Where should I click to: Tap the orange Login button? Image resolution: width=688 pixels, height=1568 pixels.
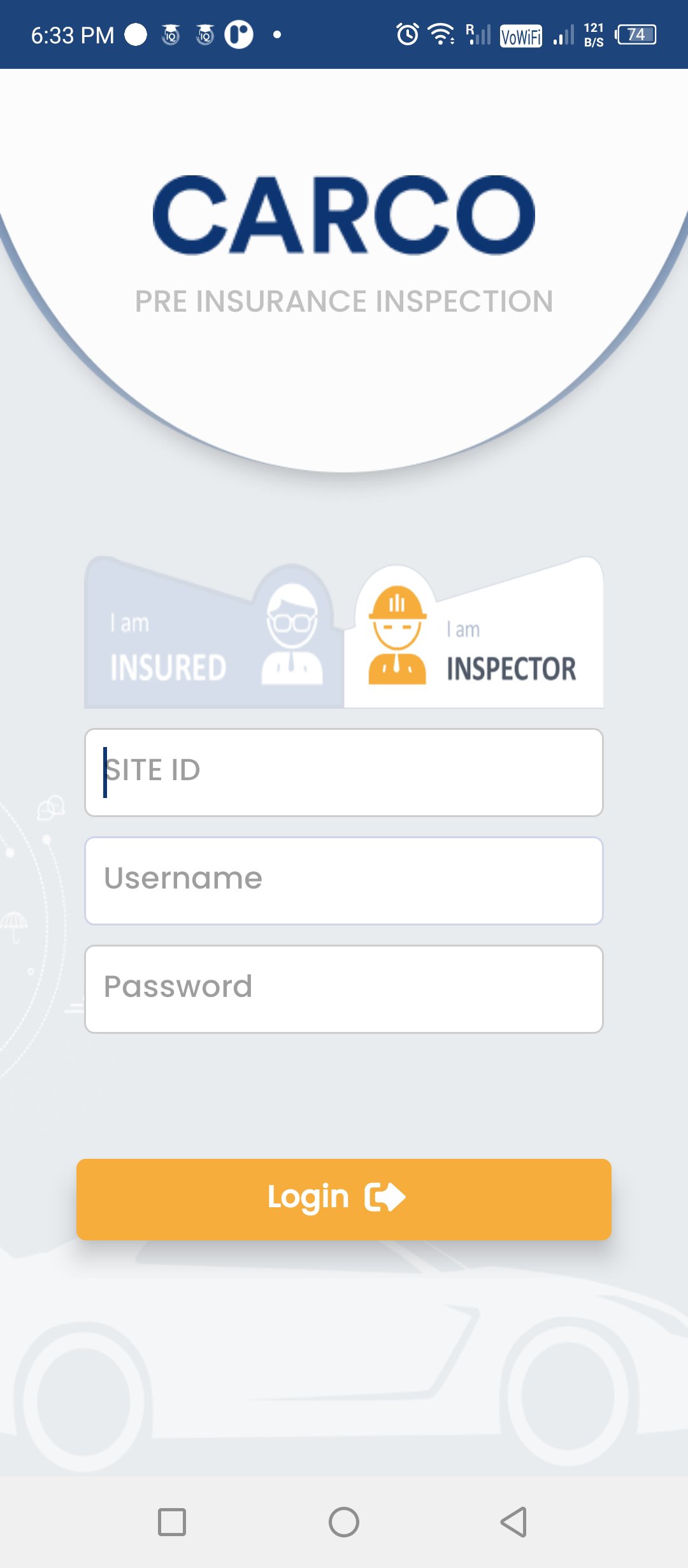(344, 1200)
